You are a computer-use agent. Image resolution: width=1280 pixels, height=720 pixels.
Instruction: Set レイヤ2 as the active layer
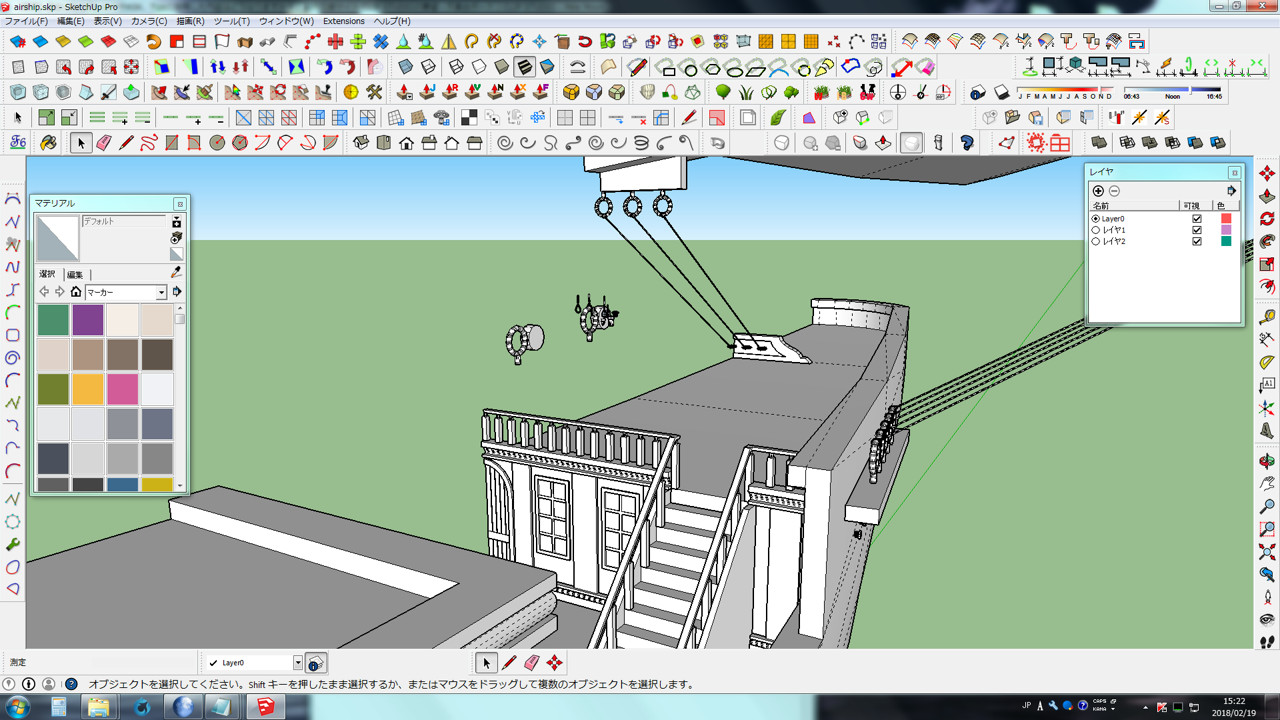coord(1096,242)
